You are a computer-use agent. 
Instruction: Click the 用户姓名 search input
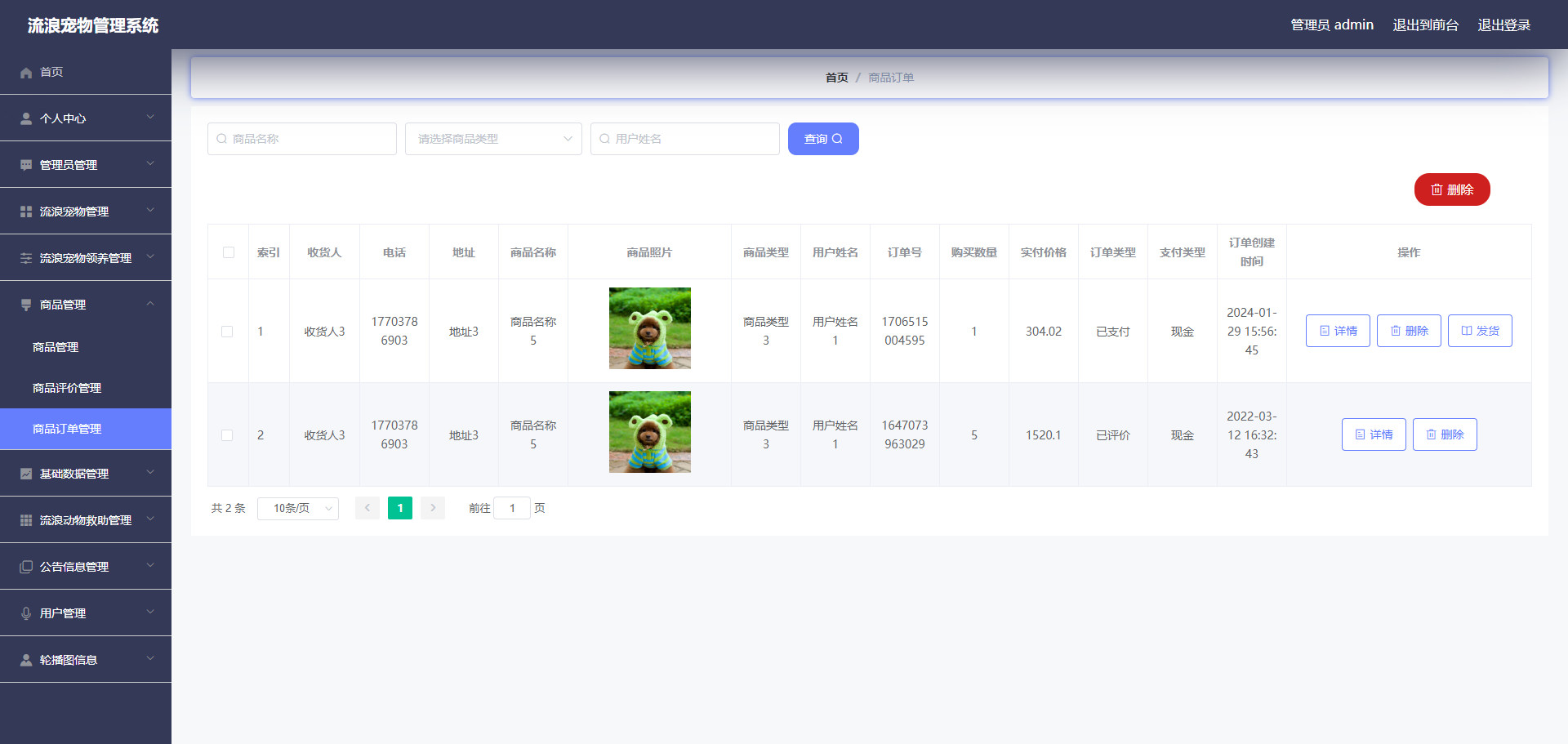[685, 139]
